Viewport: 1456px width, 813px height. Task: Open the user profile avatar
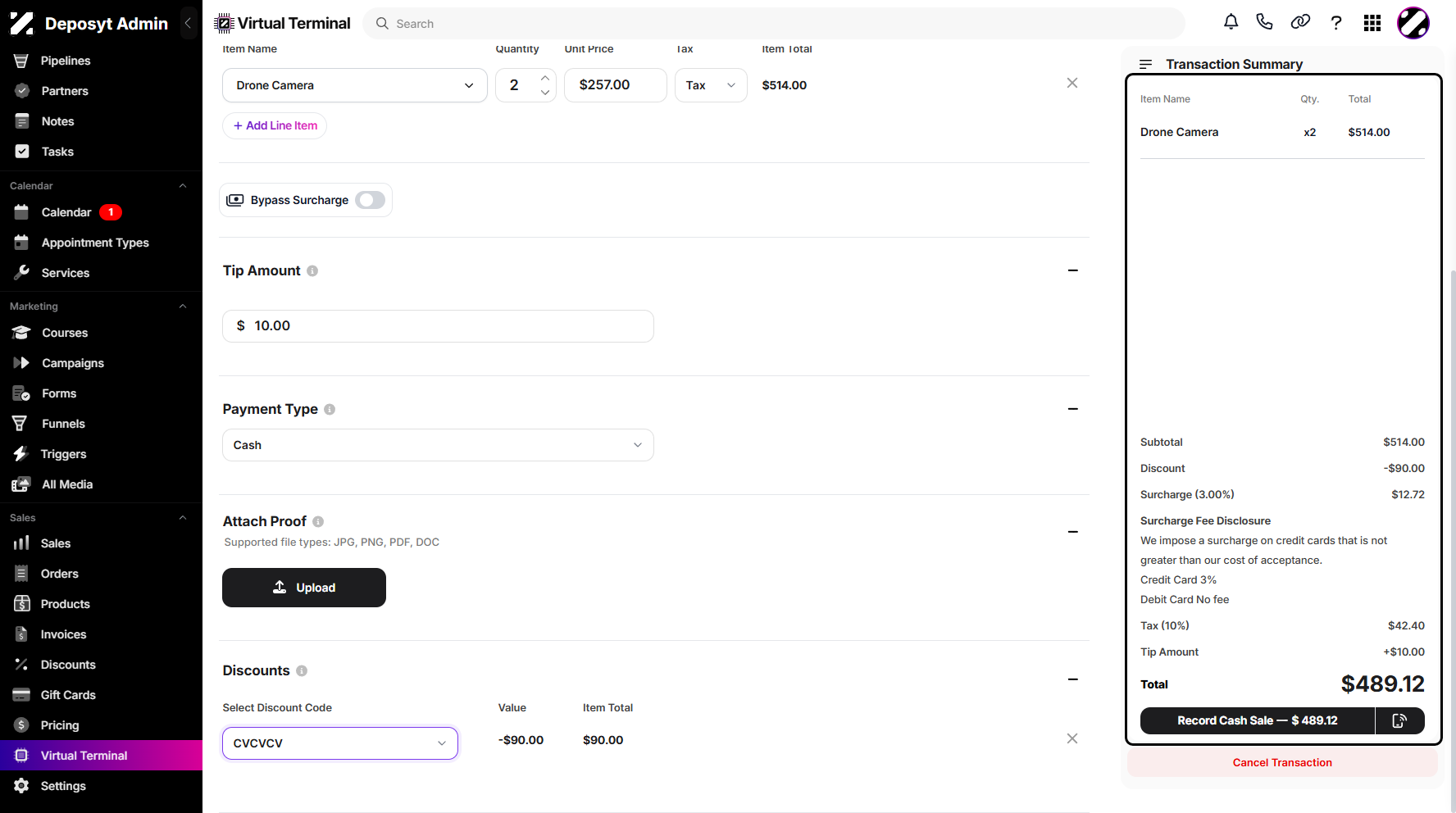click(1413, 23)
